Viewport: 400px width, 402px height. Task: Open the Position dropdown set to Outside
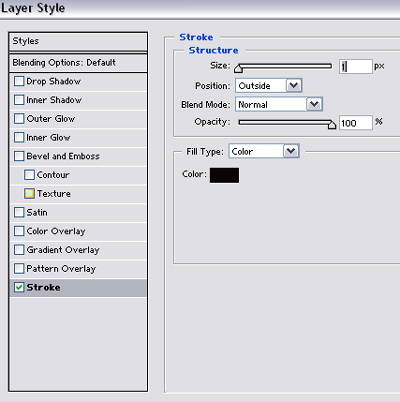[269, 86]
